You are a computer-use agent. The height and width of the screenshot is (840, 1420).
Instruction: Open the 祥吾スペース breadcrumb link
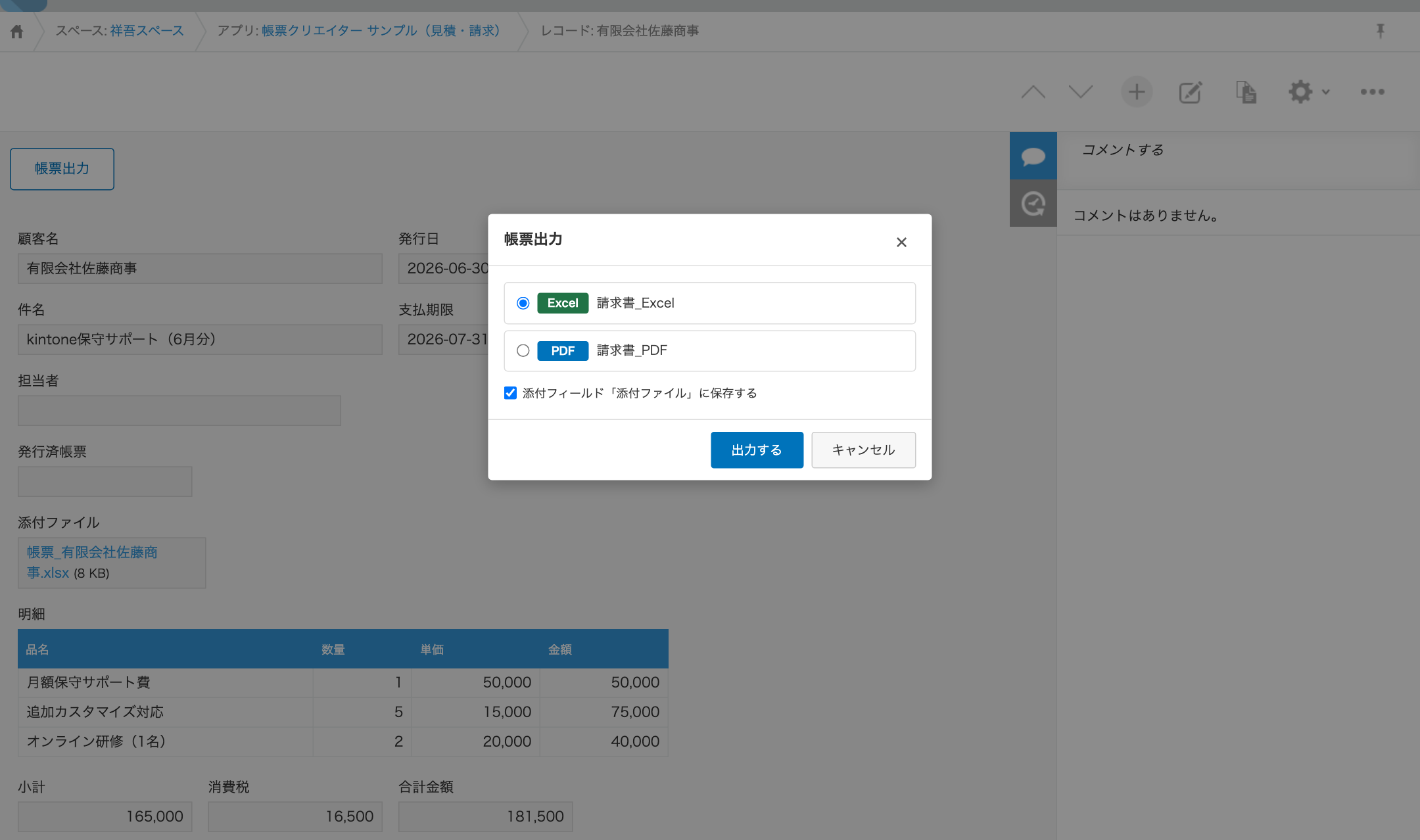[147, 31]
